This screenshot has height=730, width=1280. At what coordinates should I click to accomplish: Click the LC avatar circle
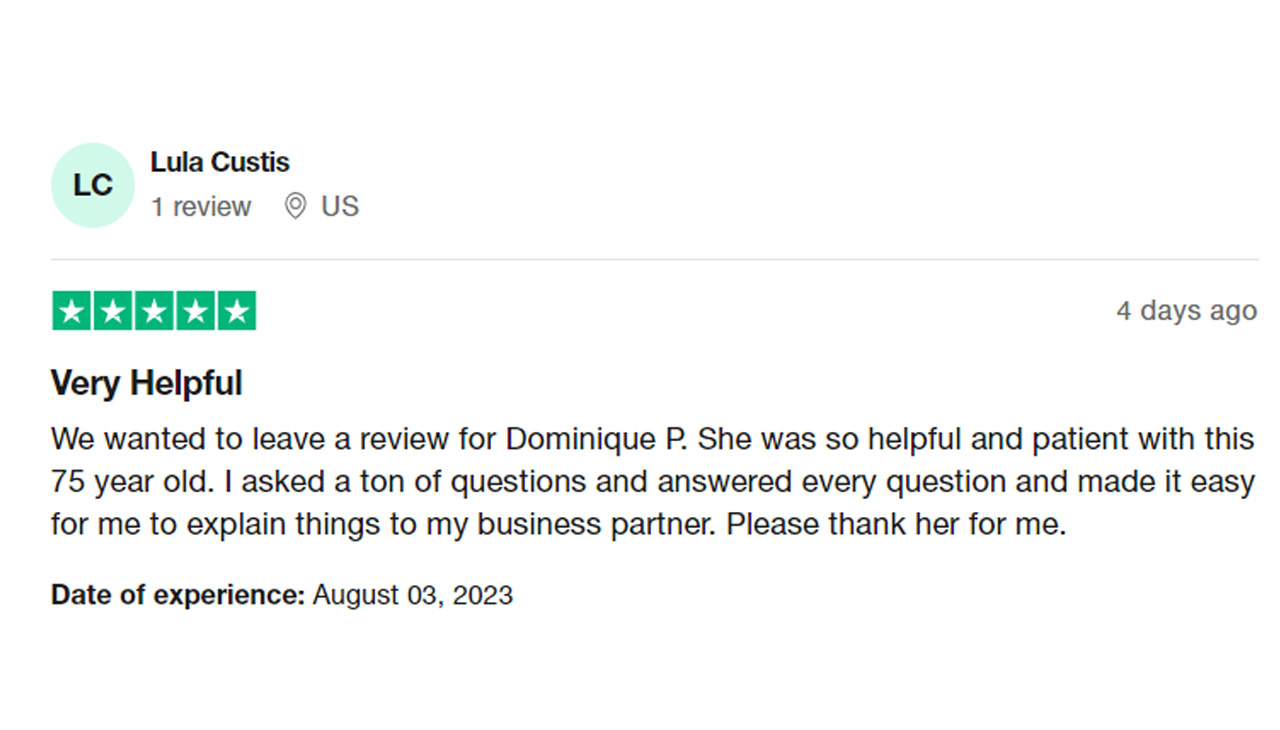tap(93, 185)
